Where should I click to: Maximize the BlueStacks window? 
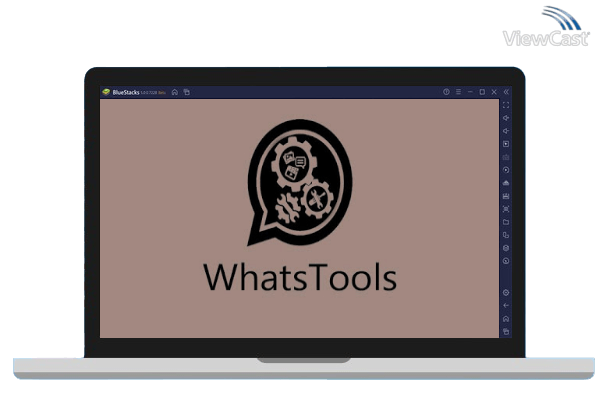(482, 92)
